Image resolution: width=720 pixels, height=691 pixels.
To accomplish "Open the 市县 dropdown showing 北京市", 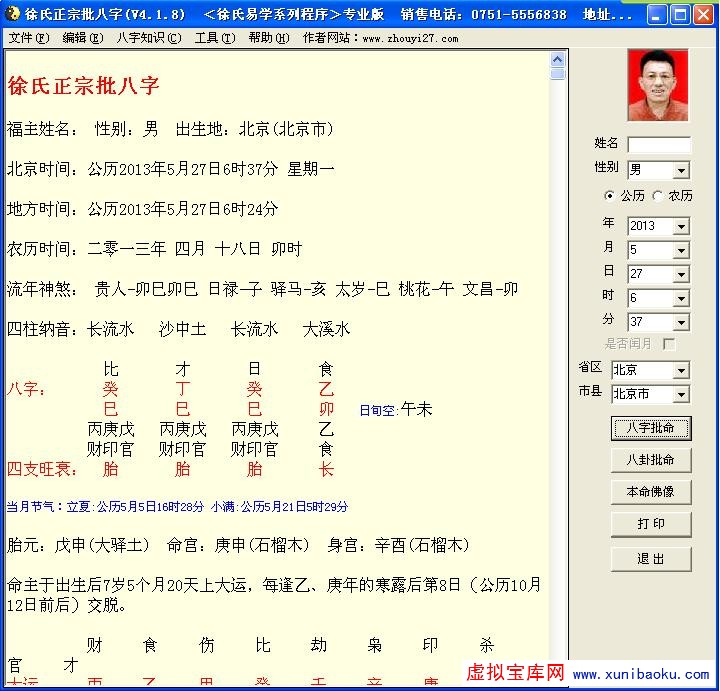I will tap(681, 395).
